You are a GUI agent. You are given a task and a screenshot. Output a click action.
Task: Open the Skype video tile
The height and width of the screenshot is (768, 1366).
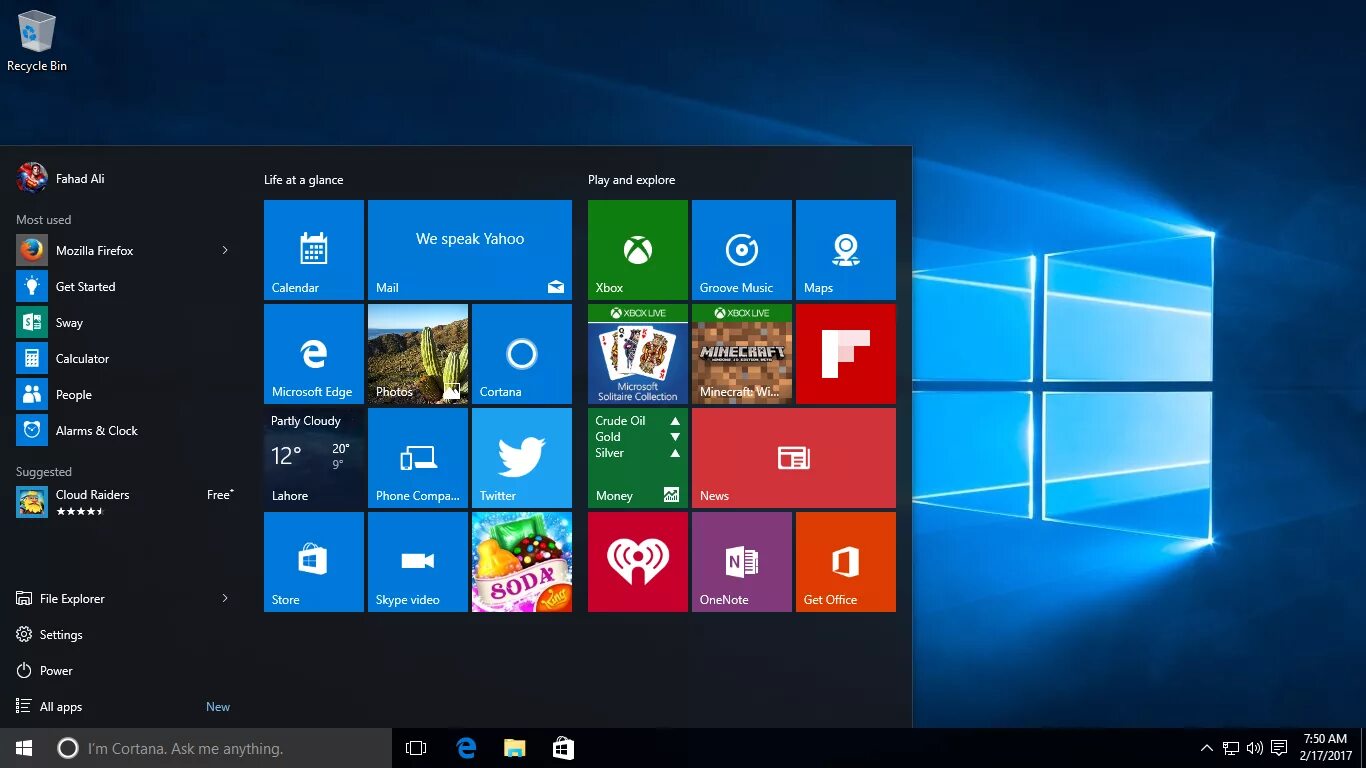pos(418,562)
